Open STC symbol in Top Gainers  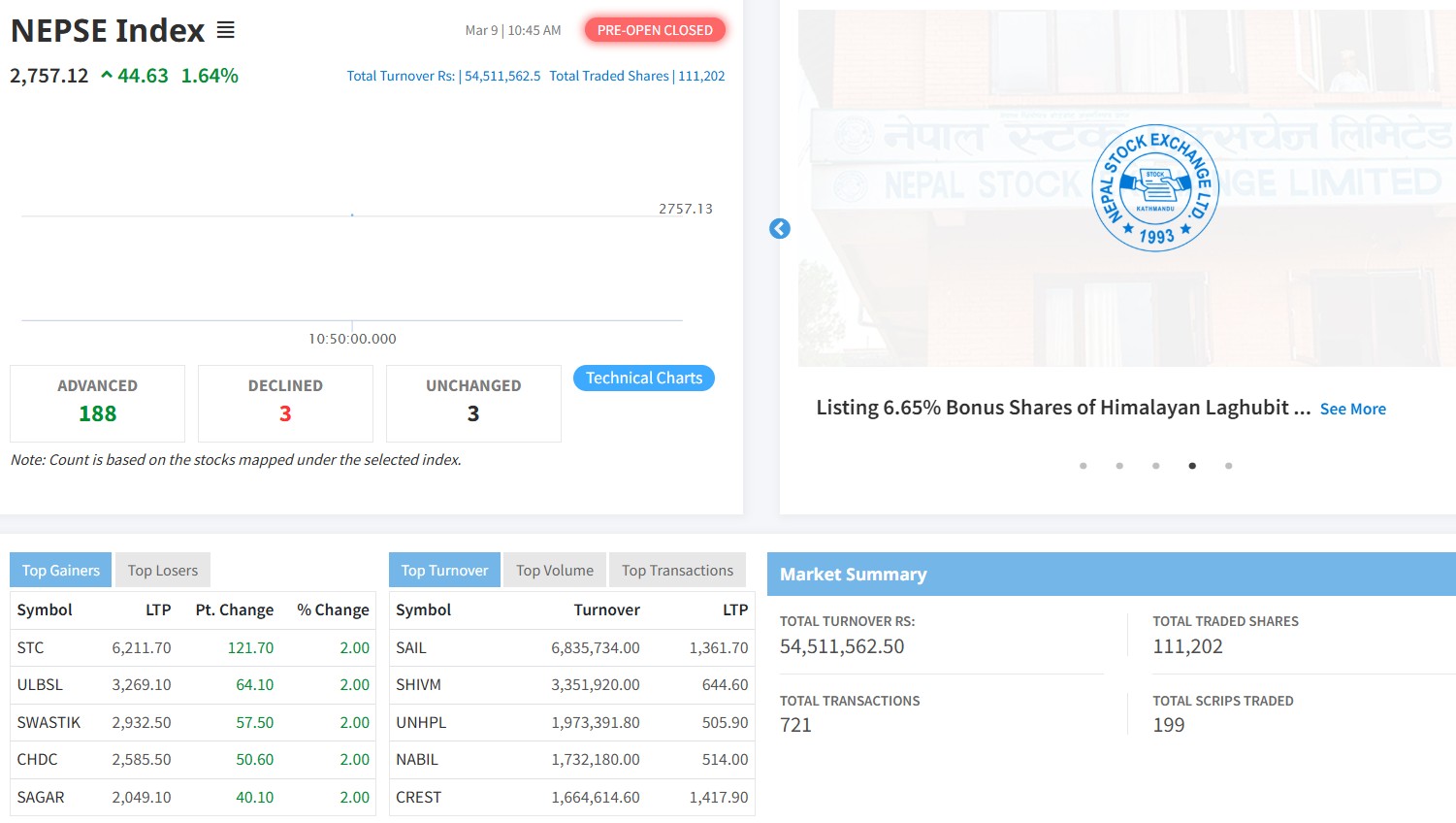click(30, 648)
